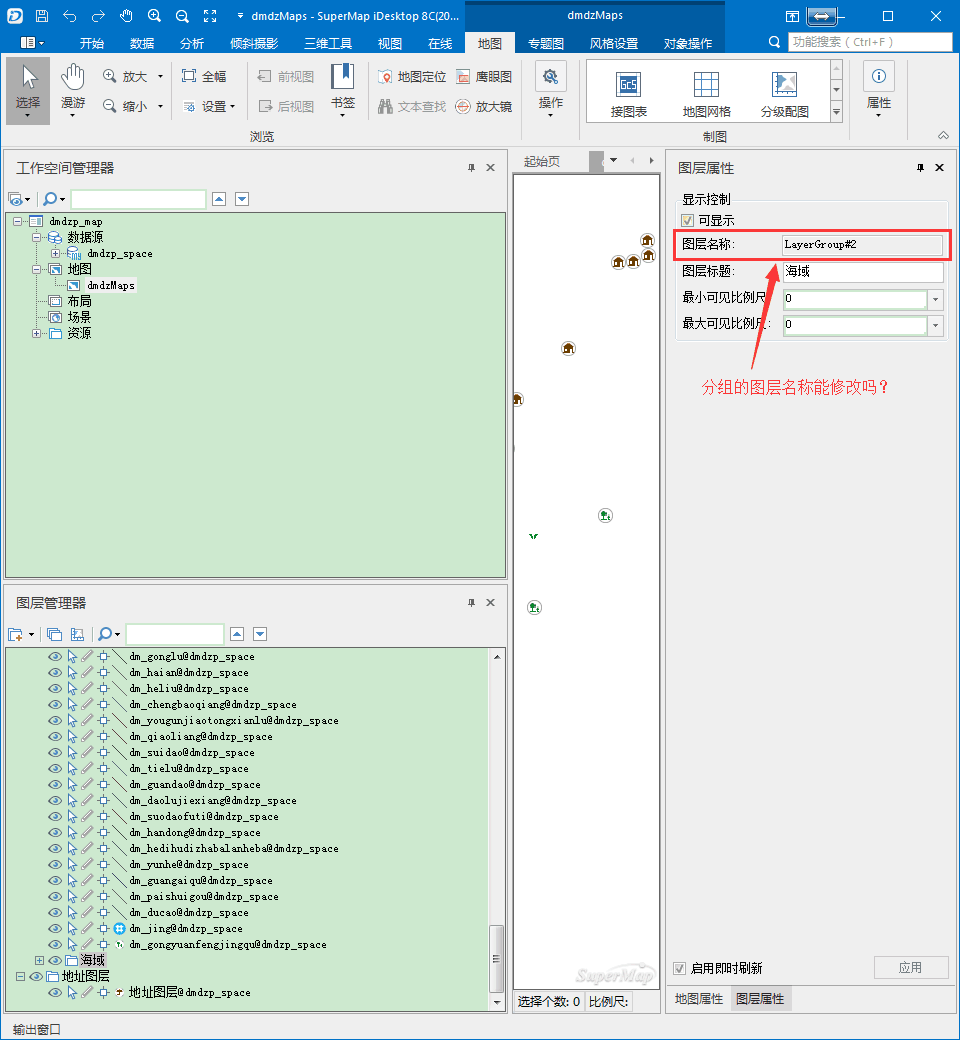Click the 功能搜索 search input

point(870,42)
